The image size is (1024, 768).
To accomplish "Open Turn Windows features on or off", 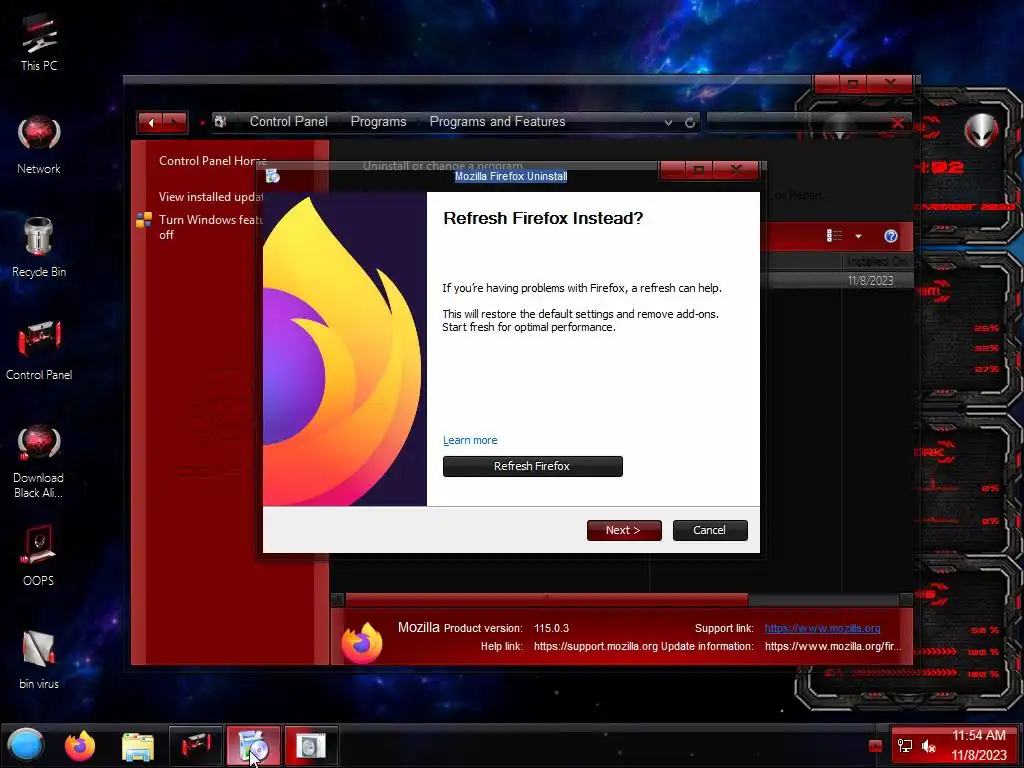I will click(x=210, y=227).
